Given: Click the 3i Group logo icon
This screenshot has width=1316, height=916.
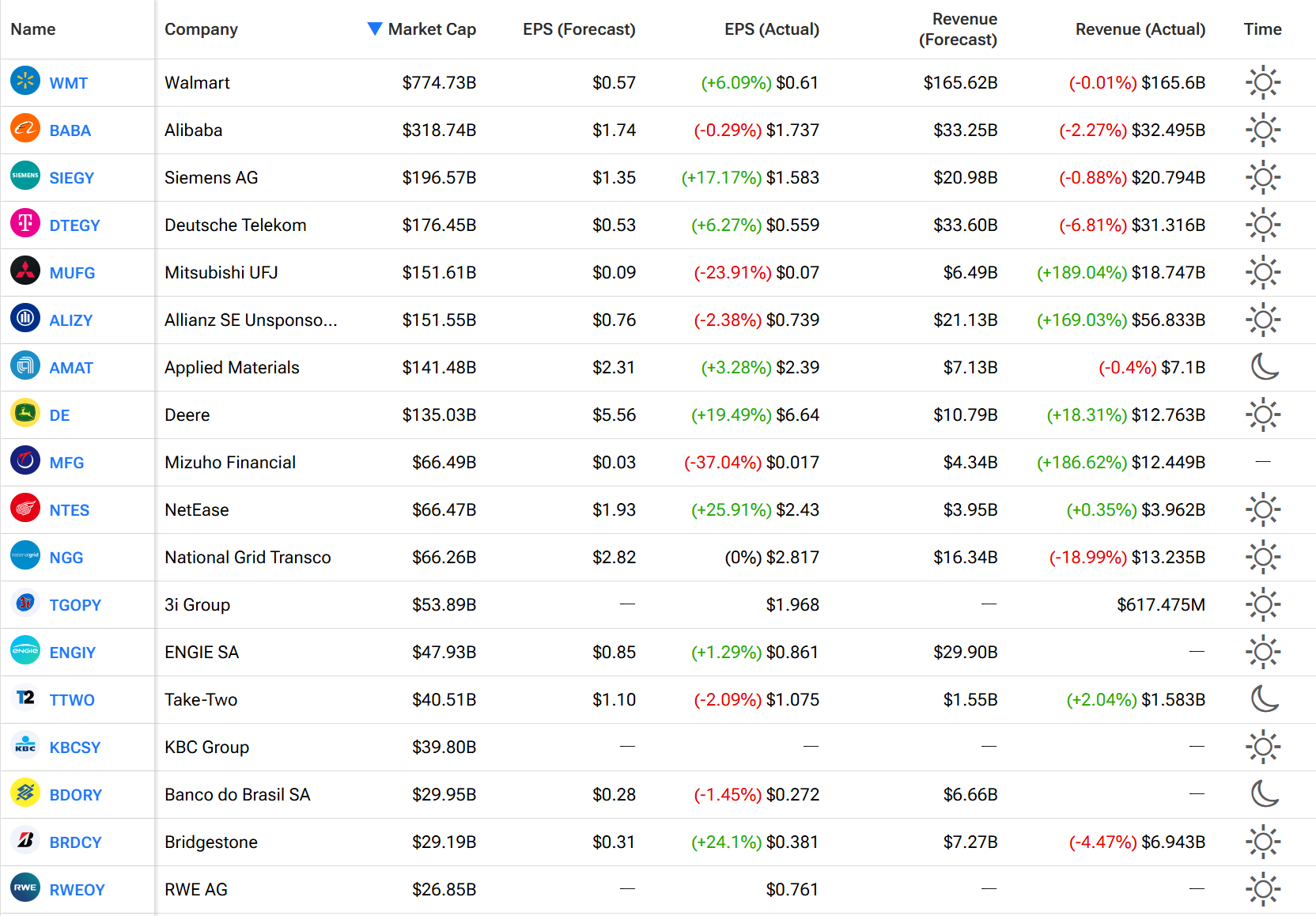Looking at the screenshot, I should coord(25,603).
